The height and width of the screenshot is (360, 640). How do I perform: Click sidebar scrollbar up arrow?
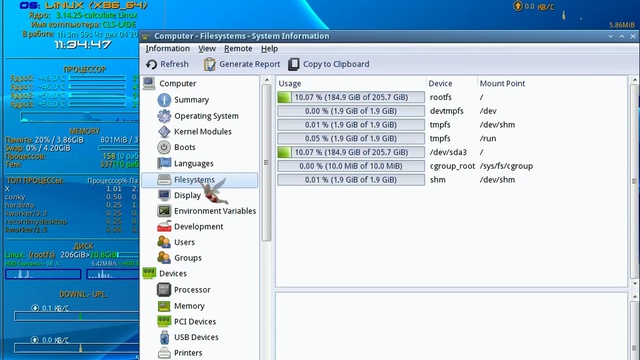(267, 80)
